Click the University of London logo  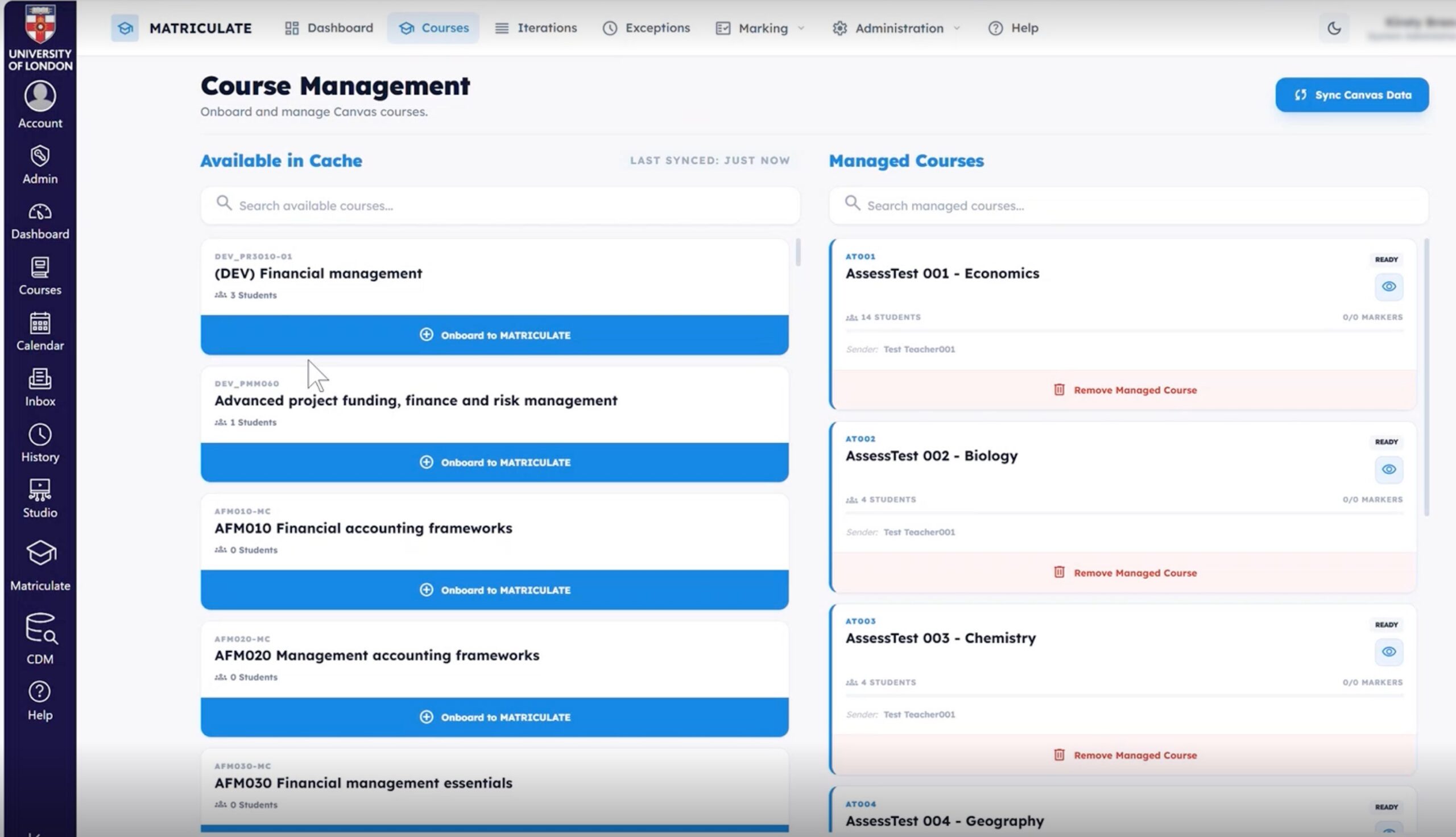click(x=40, y=38)
